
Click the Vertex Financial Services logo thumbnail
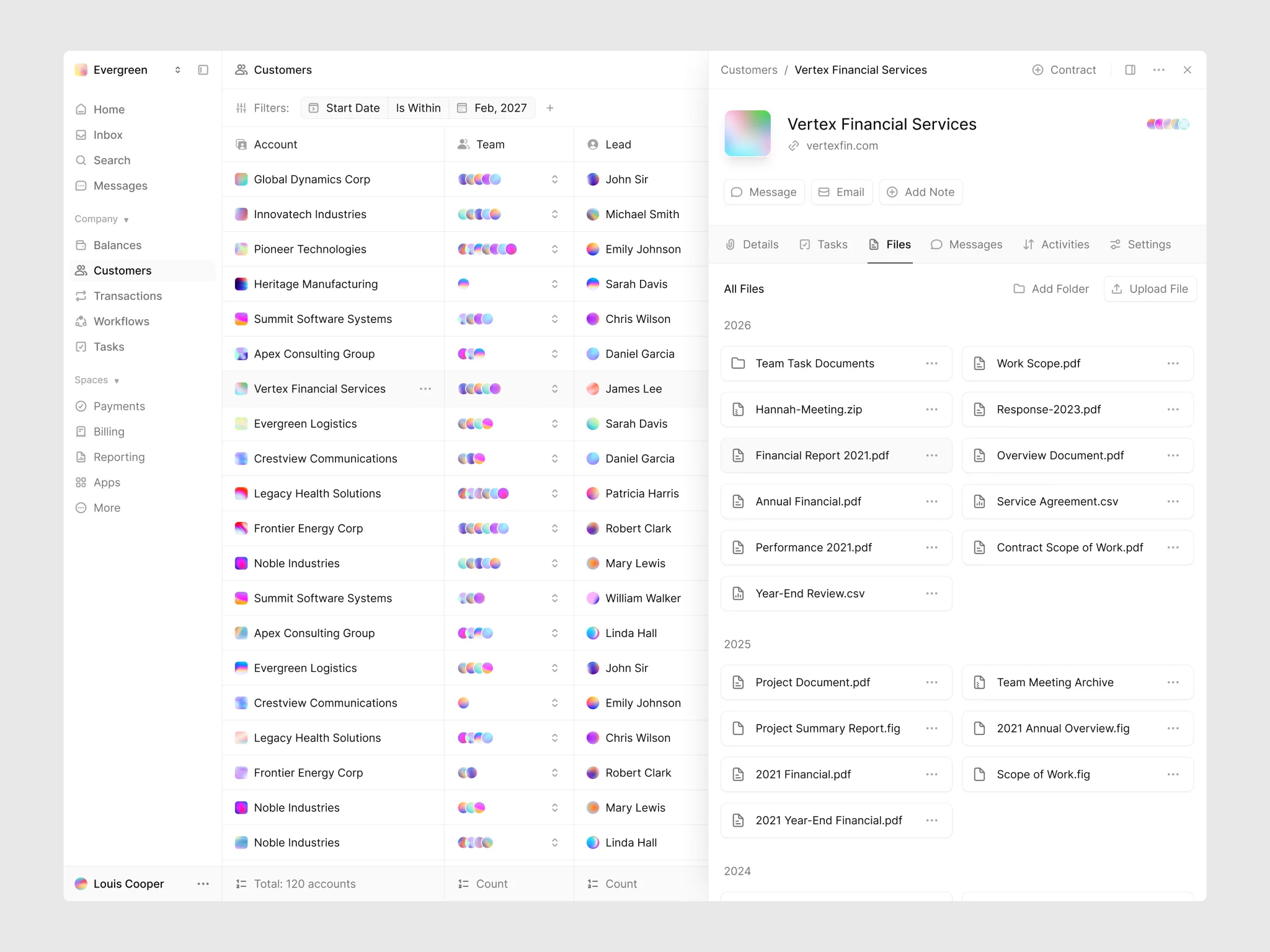[x=747, y=133]
